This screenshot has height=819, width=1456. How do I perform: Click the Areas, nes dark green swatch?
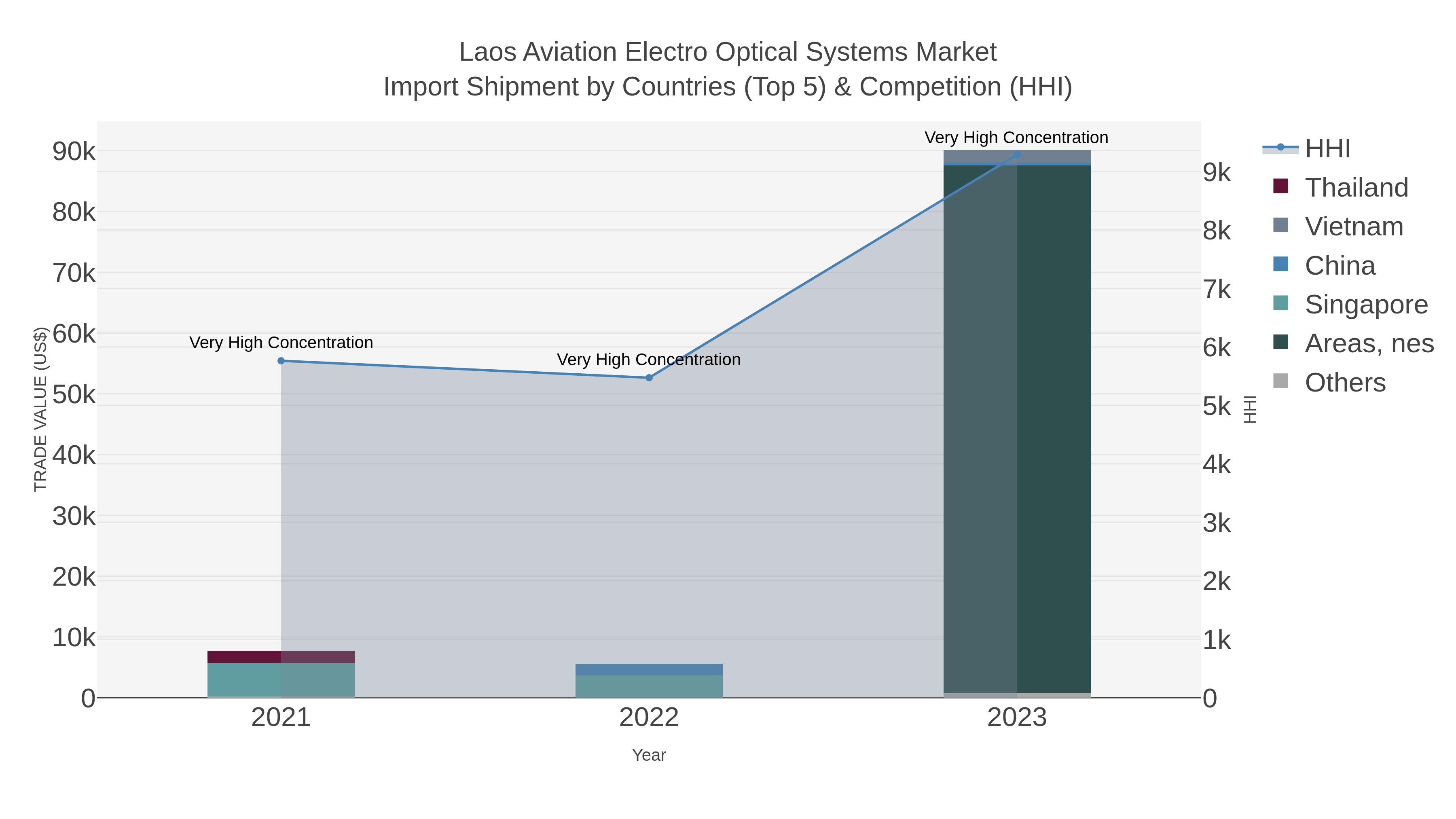tap(1281, 342)
